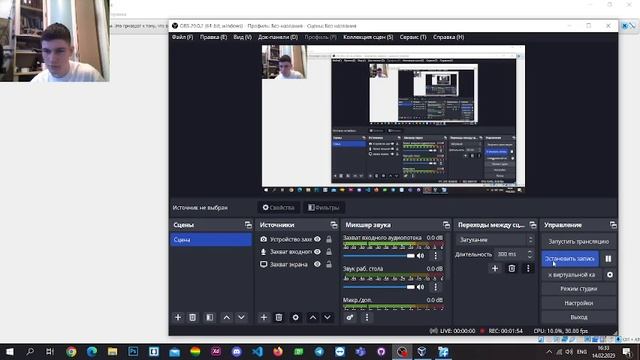The image size is (640, 360).
Task: Undock the Источники panel
Action: [334, 225]
